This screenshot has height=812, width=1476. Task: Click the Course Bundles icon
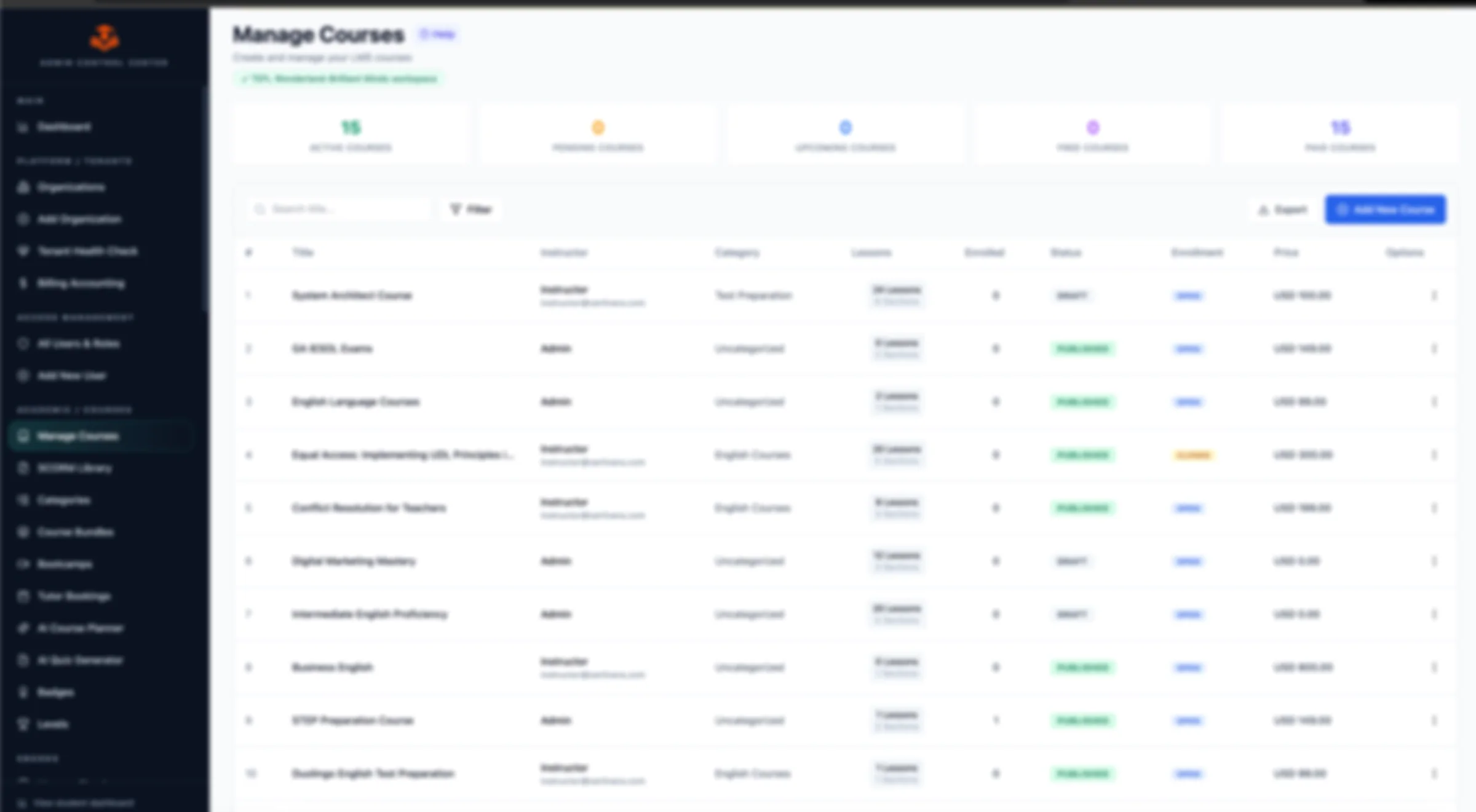(x=23, y=532)
